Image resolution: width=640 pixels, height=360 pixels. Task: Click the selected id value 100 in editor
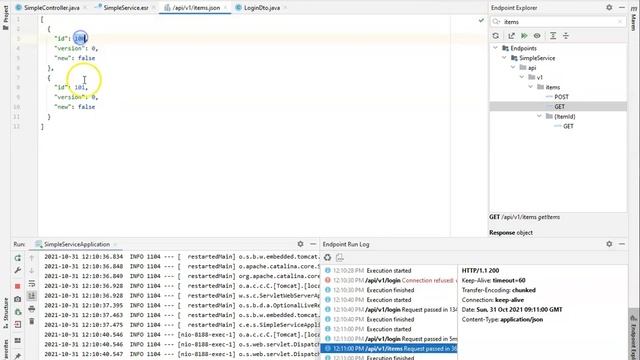point(80,38)
